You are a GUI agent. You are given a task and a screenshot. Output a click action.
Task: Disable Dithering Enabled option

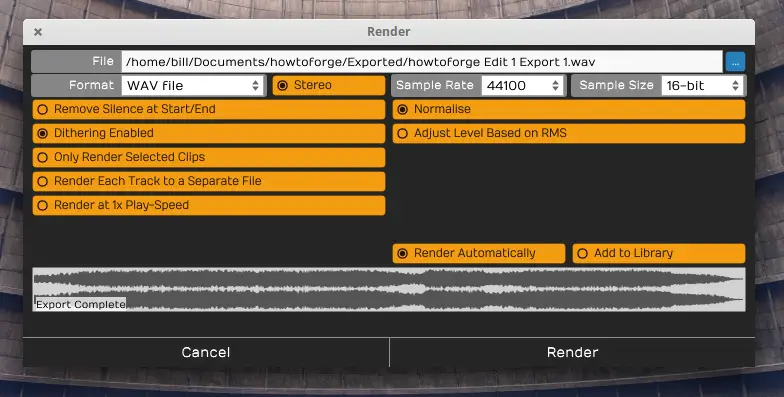click(208, 134)
